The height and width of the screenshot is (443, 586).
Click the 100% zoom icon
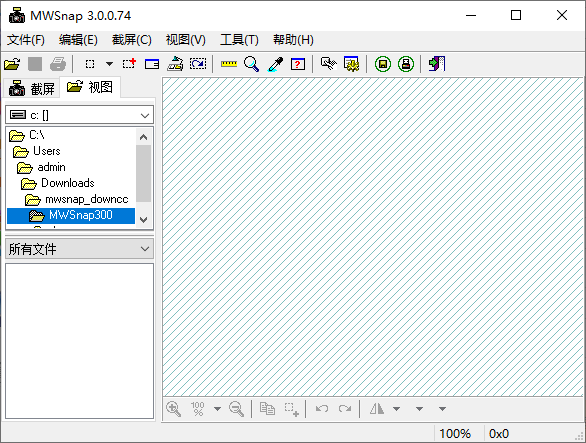coord(197,409)
